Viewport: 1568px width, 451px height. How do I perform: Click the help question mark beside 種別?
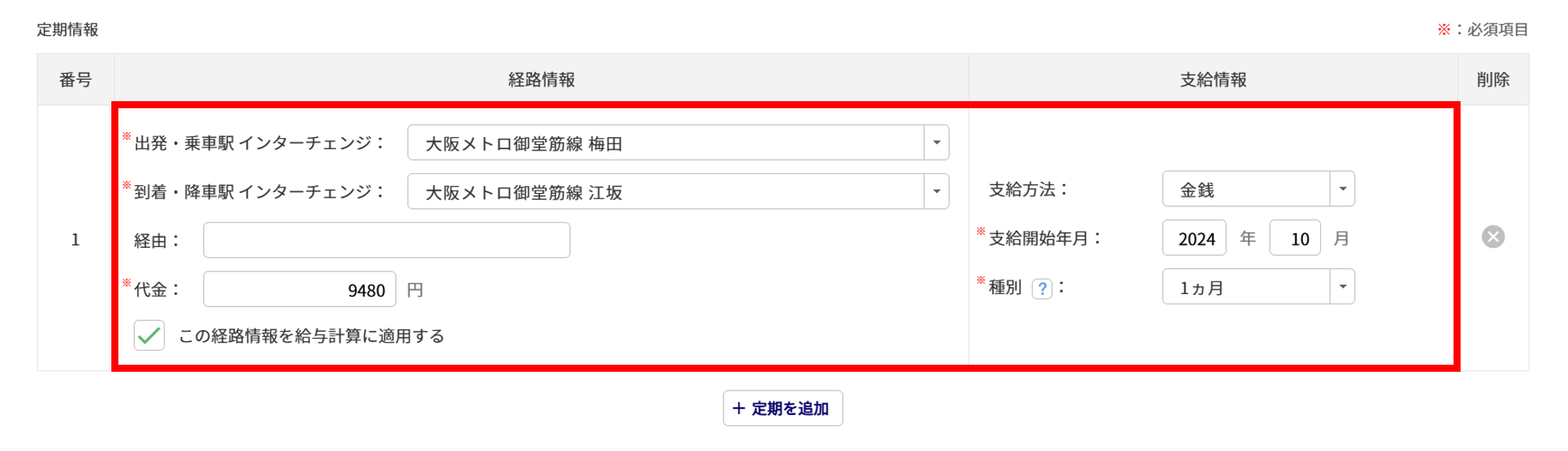1041,289
